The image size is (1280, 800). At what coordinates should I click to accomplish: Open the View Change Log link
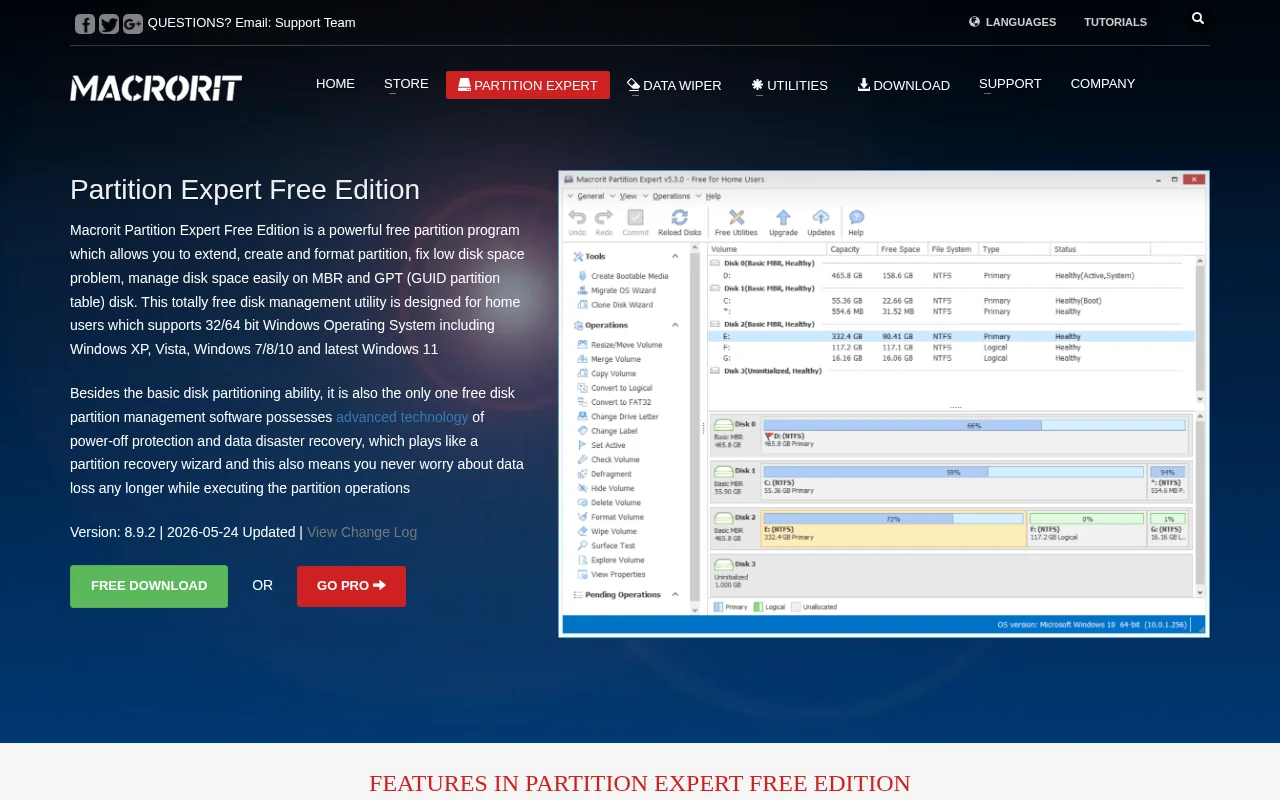[362, 532]
